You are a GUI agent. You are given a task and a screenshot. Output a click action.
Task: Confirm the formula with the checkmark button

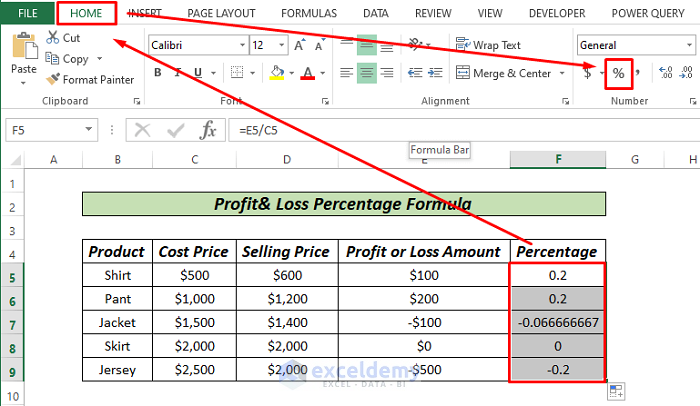tap(175, 130)
